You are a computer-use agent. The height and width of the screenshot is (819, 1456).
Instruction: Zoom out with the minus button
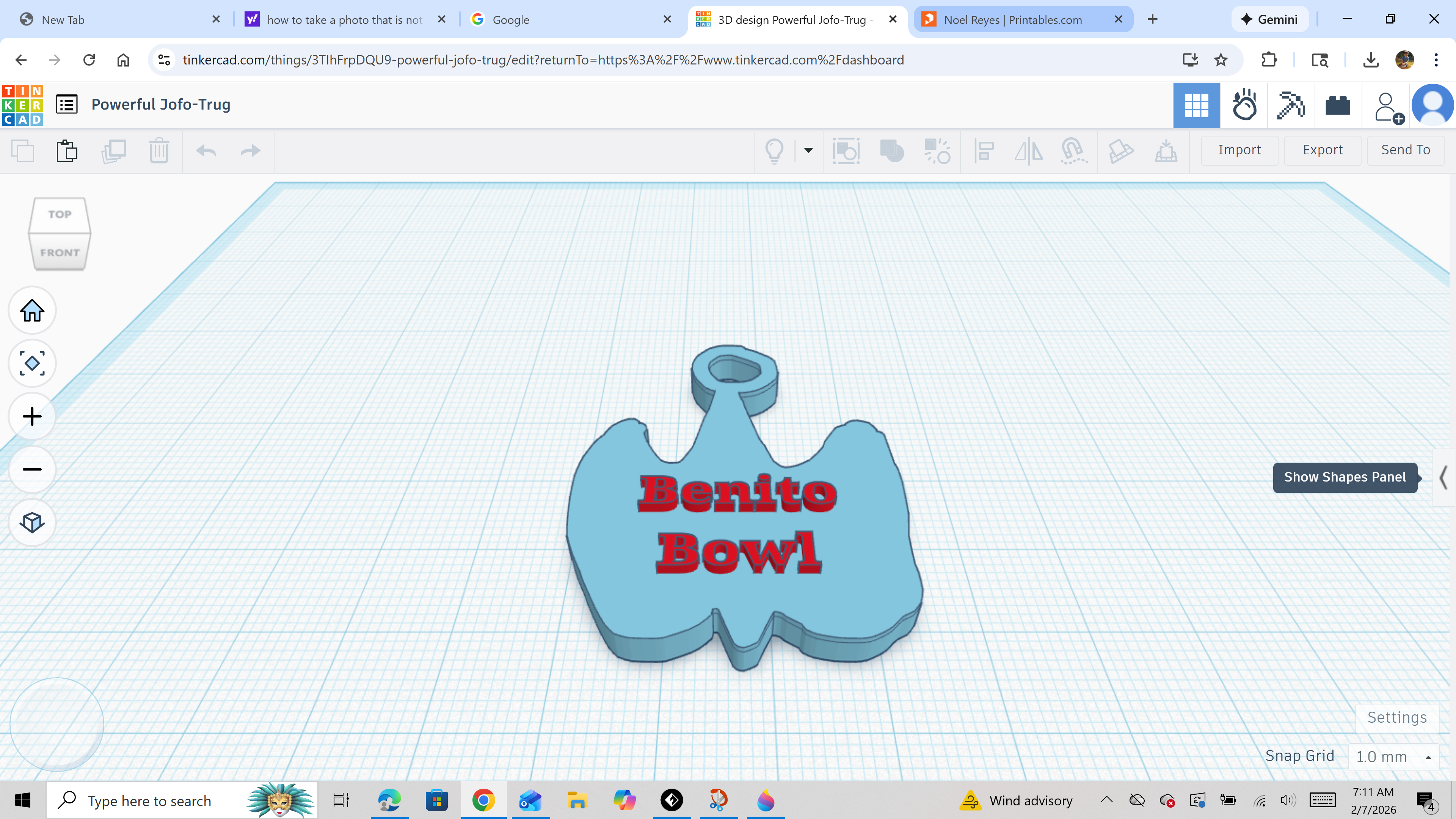pos(32,469)
